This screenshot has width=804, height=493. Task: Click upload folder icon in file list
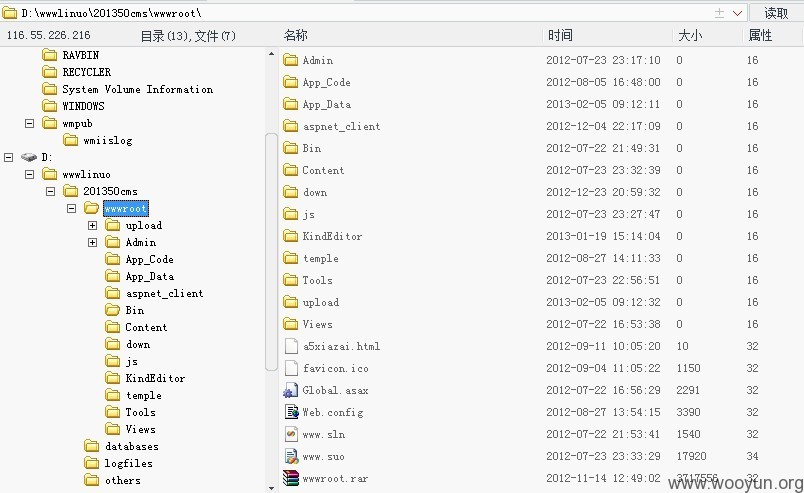point(291,302)
